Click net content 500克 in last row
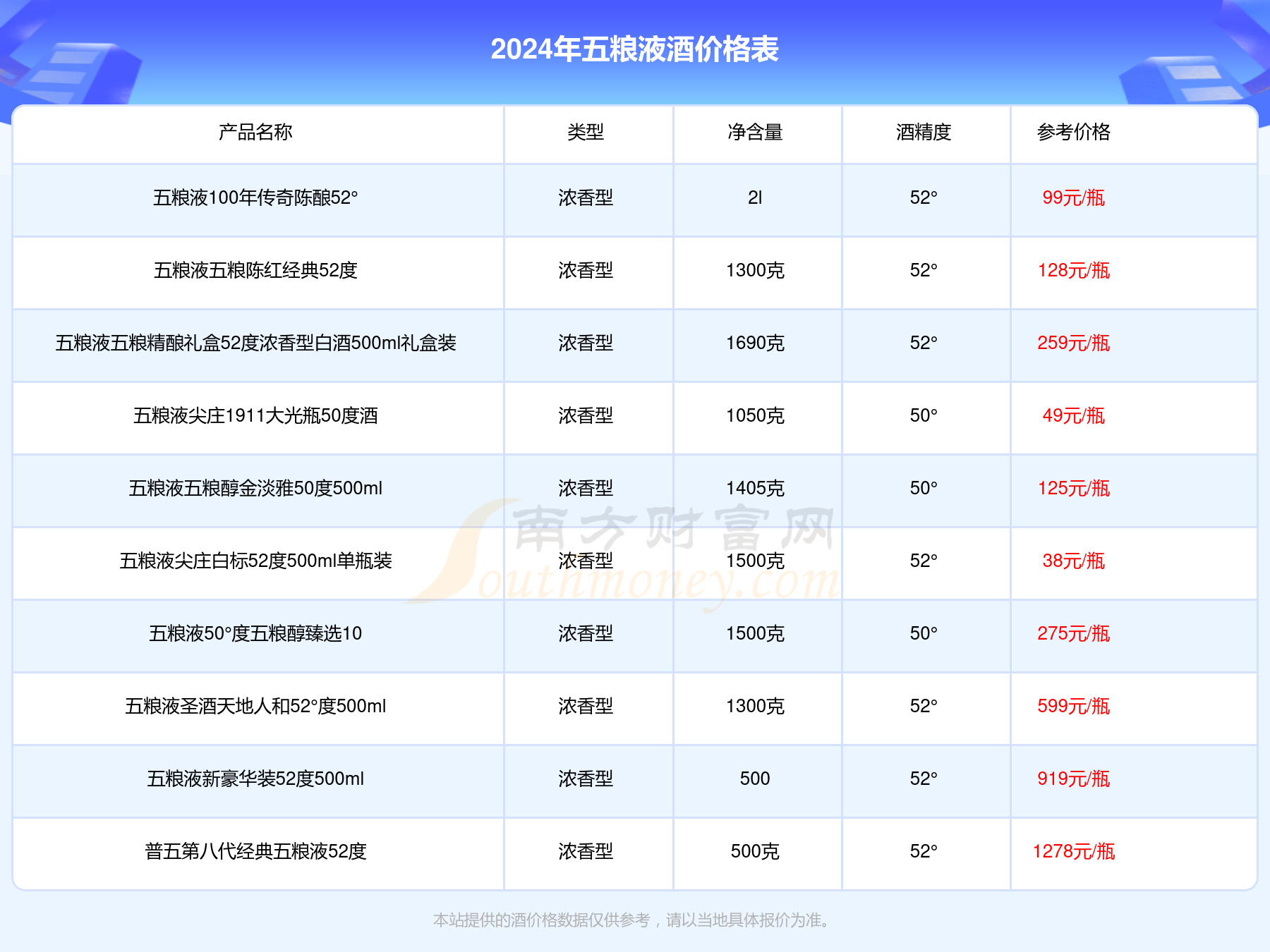Viewport: 1270px width, 952px height. coord(755,851)
